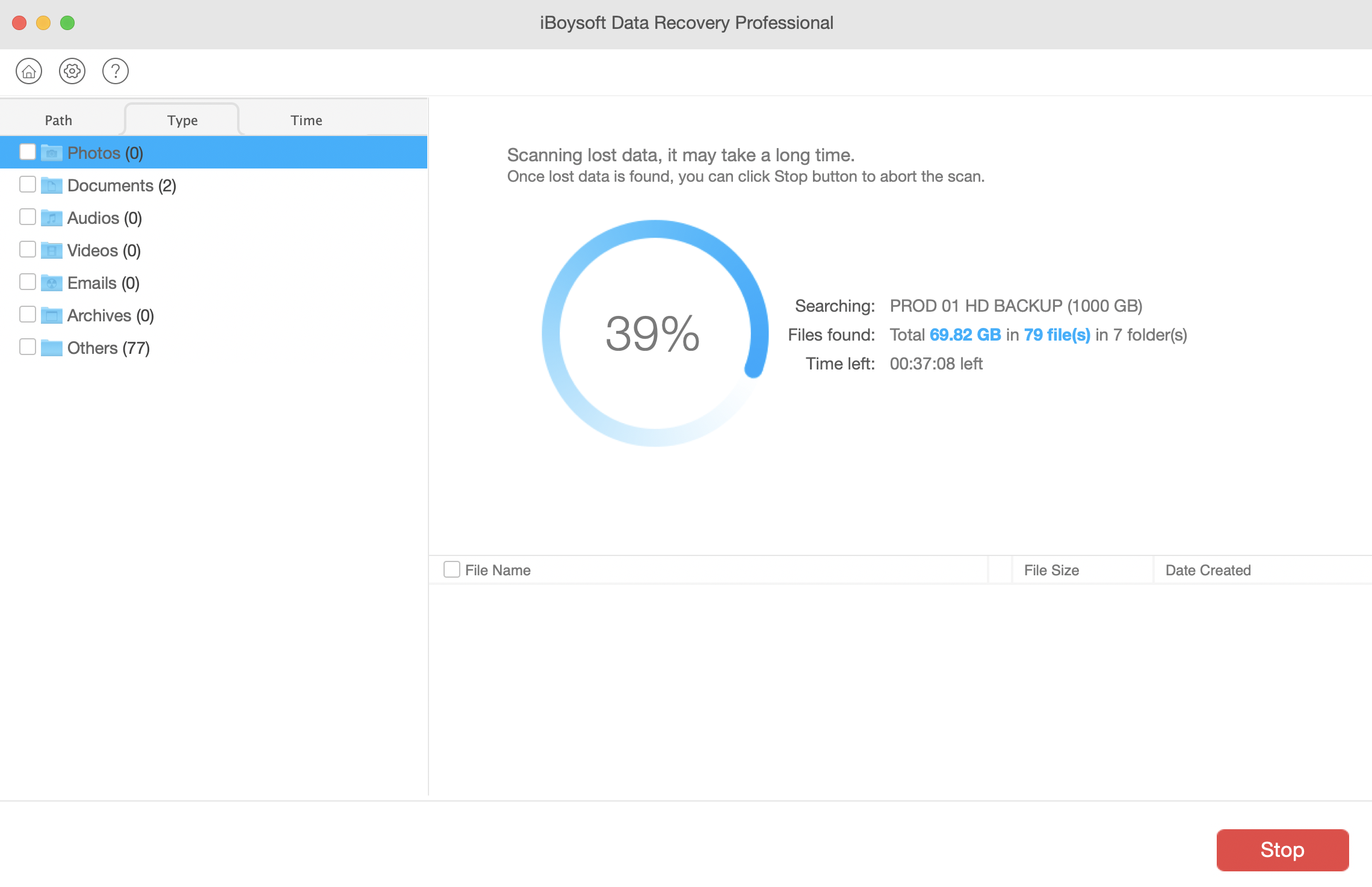
Task: Stop the scan with the Stop button
Action: (x=1282, y=850)
